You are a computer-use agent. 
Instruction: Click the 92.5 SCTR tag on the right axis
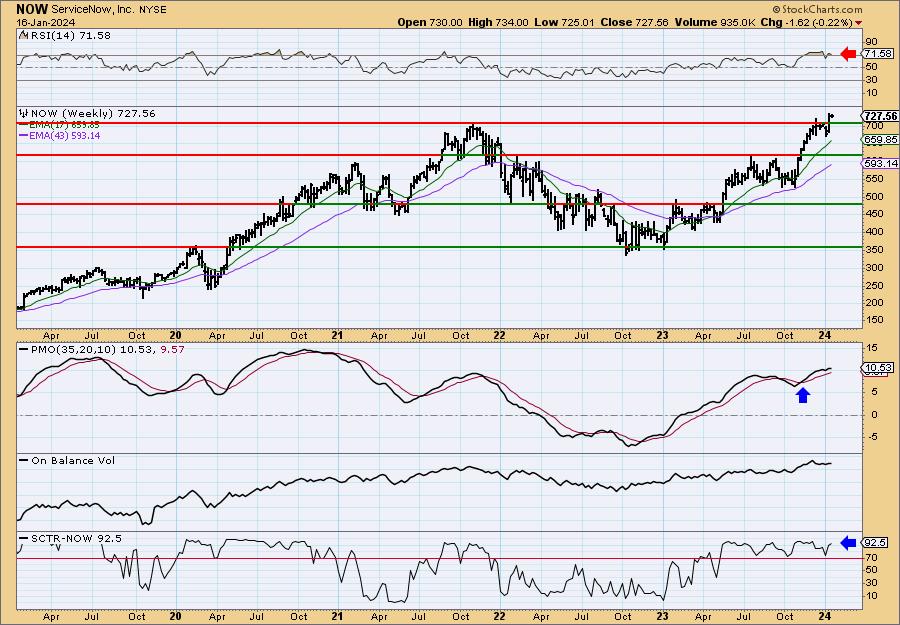pyautogui.click(x=876, y=542)
